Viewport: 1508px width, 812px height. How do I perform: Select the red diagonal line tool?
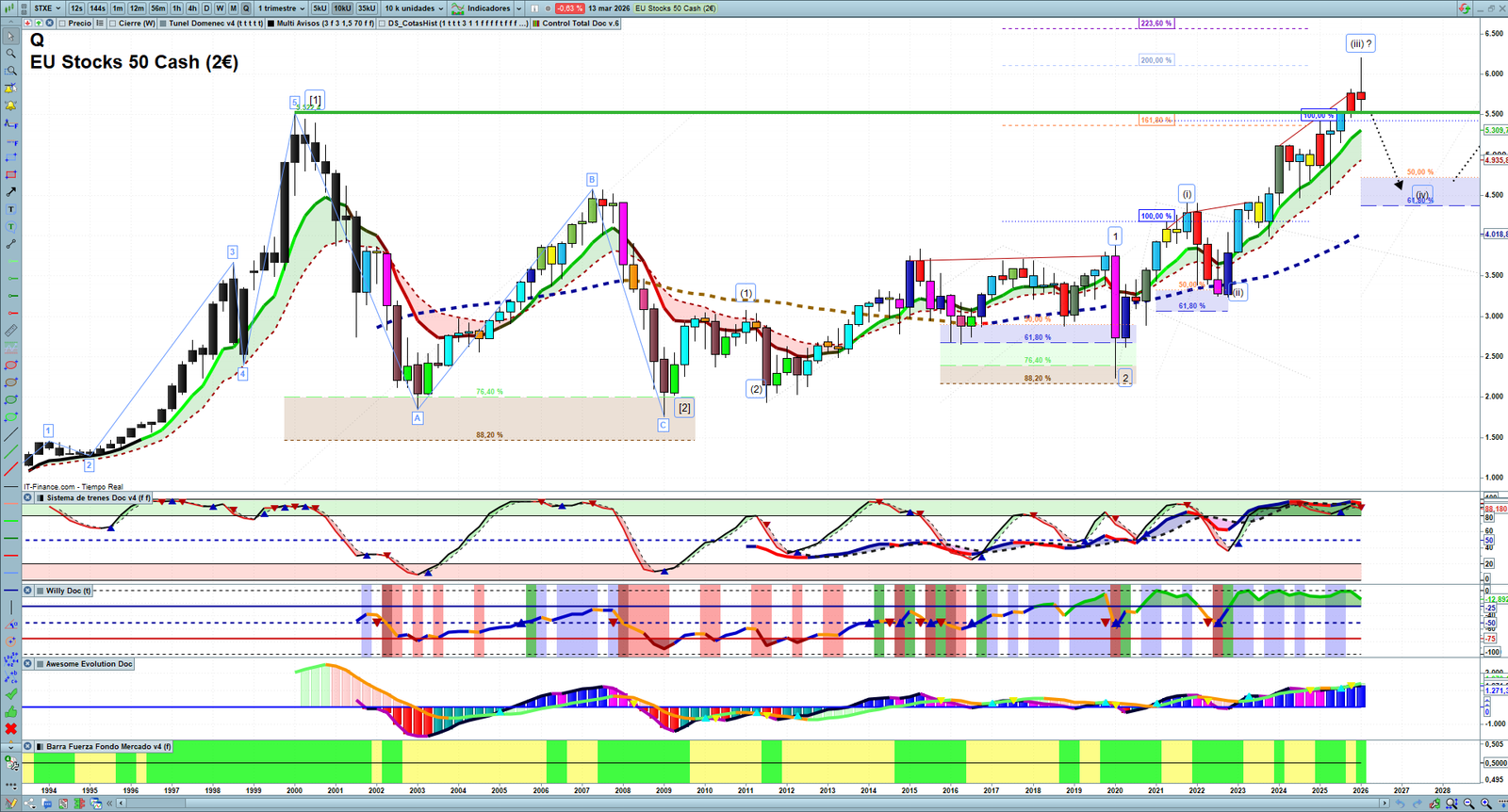pyautogui.click(x=11, y=468)
